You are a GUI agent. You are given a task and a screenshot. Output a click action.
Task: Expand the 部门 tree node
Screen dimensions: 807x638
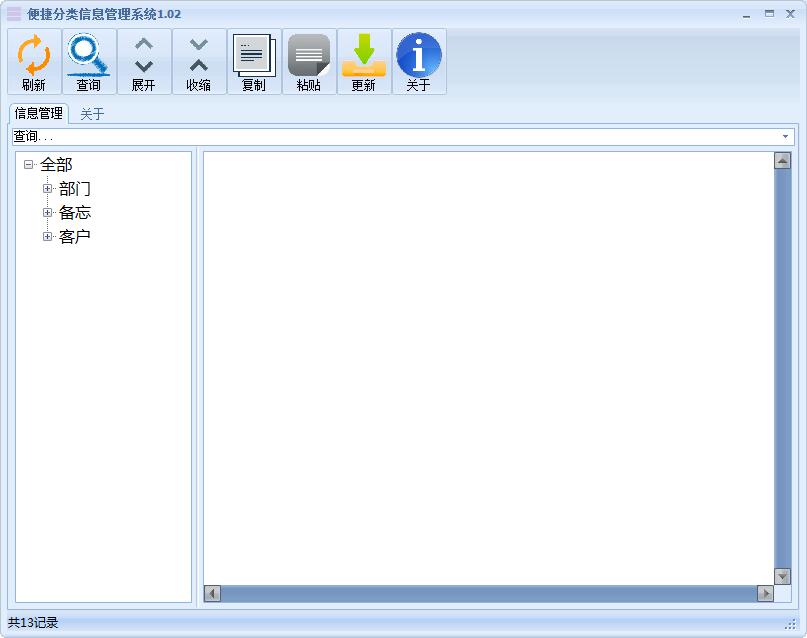(x=47, y=189)
